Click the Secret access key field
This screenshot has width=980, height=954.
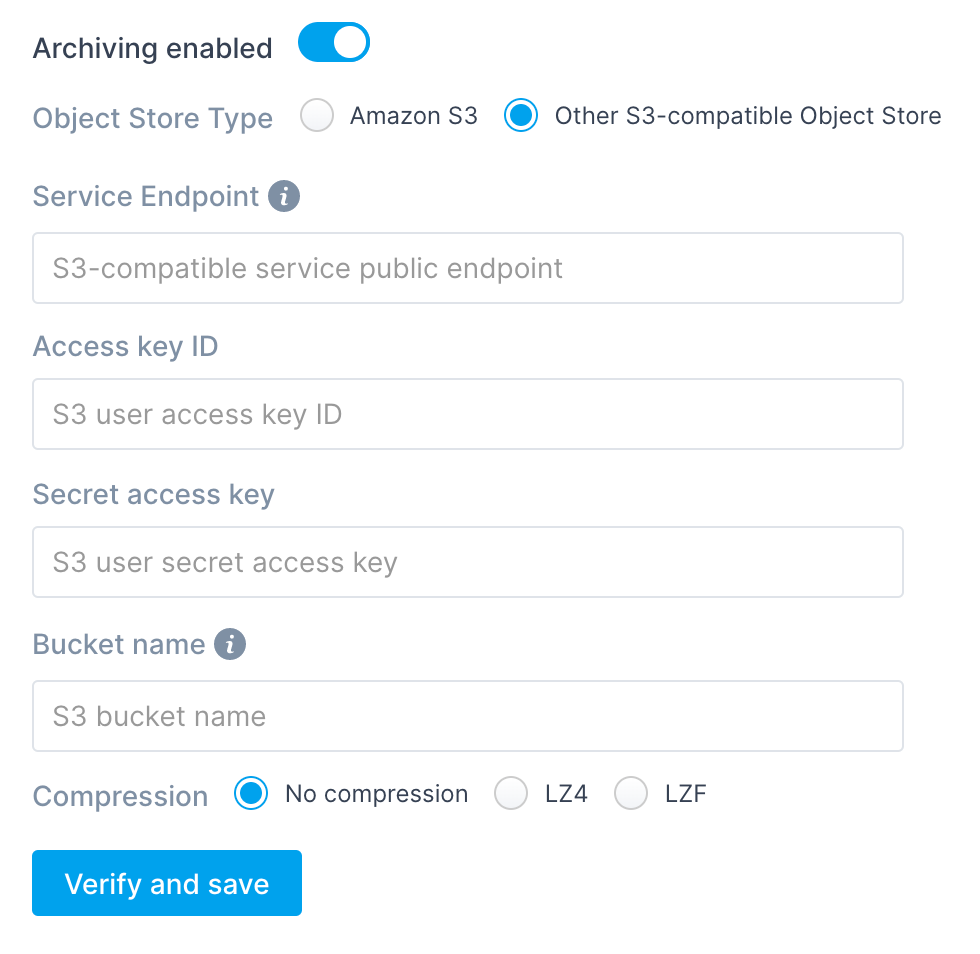point(468,562)
